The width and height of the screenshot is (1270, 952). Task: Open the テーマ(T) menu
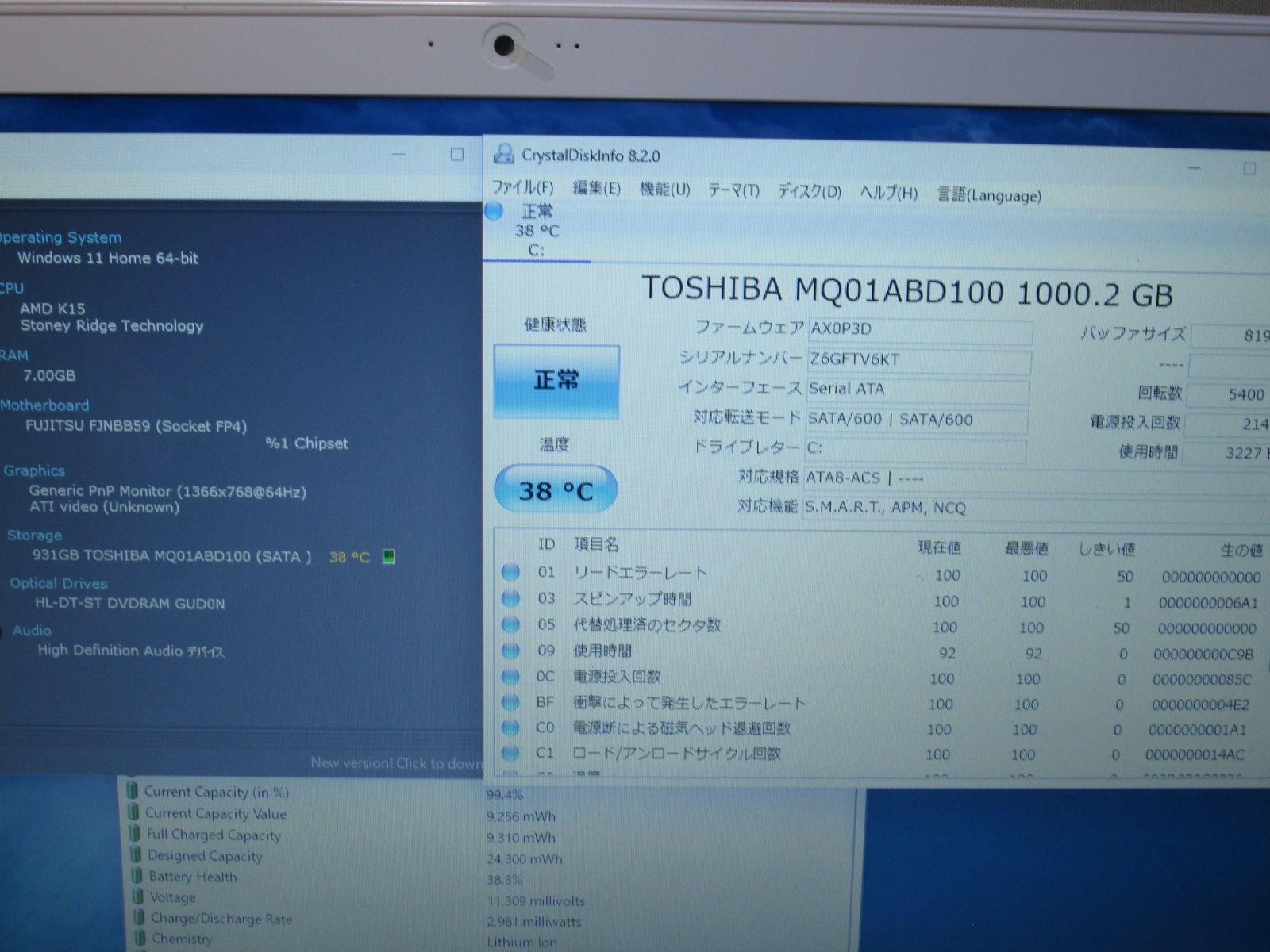click(x=733, y=190)
